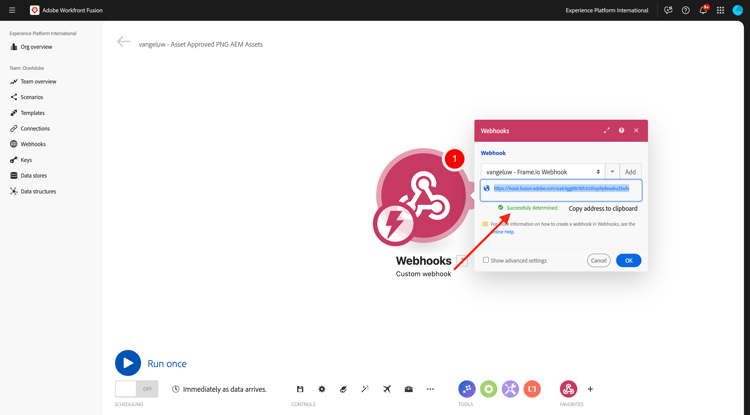The width and height of the screenshot is (750, 415).
Task: Close the Webhooks dialog
Action: 636,130
